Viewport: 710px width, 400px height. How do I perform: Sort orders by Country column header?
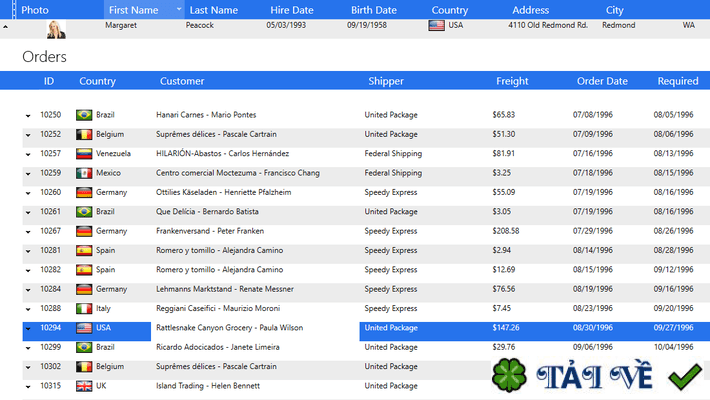(x=97, y=81)
